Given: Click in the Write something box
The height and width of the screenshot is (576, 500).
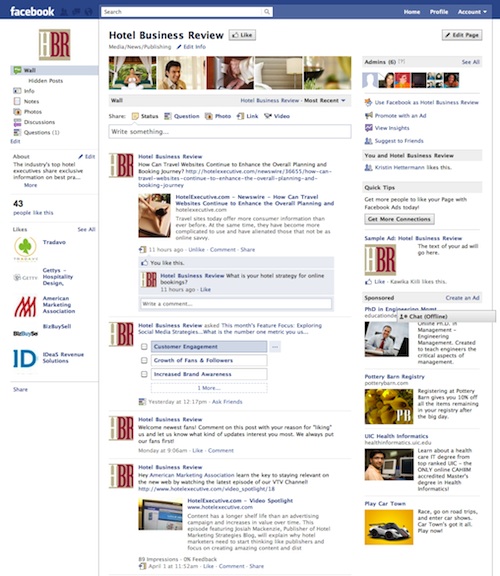Looking at the screenshot, I should pyautogui.click(x=230, y=132).
